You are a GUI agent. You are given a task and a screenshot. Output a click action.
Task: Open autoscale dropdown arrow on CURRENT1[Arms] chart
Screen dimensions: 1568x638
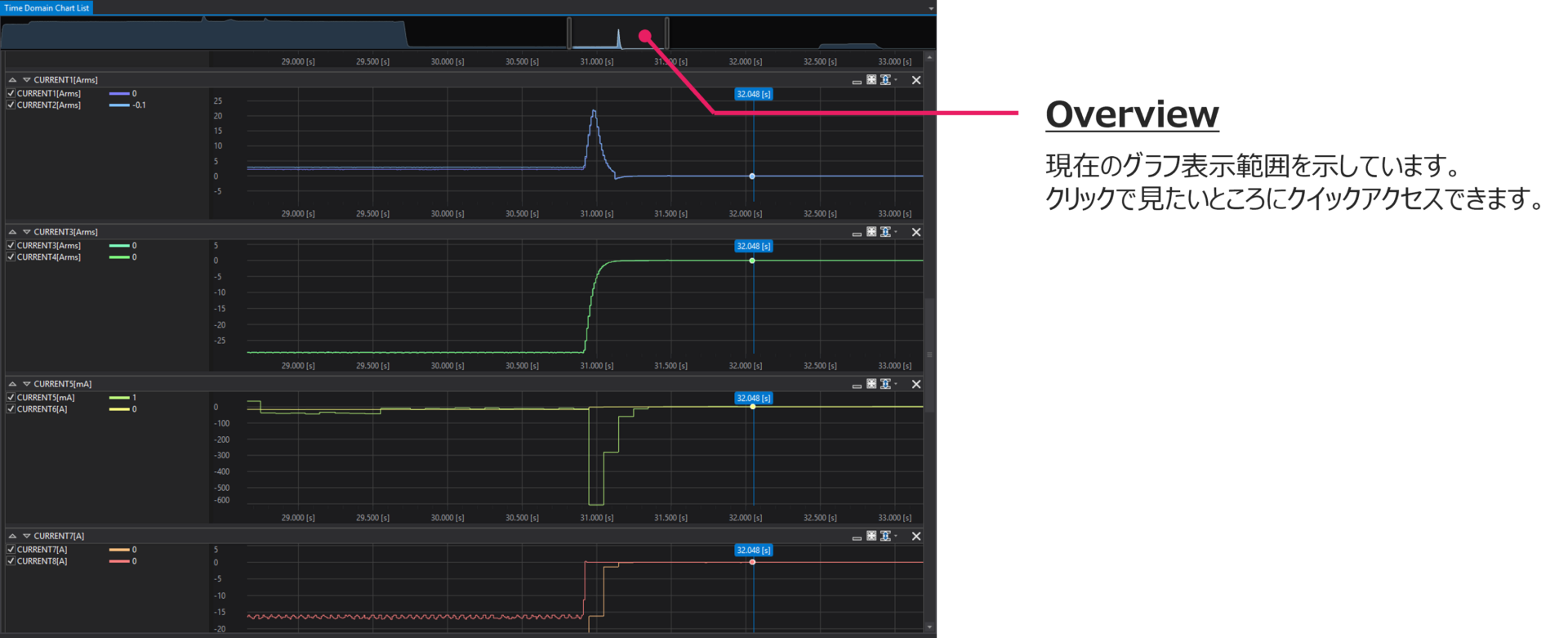click(896, 80)
